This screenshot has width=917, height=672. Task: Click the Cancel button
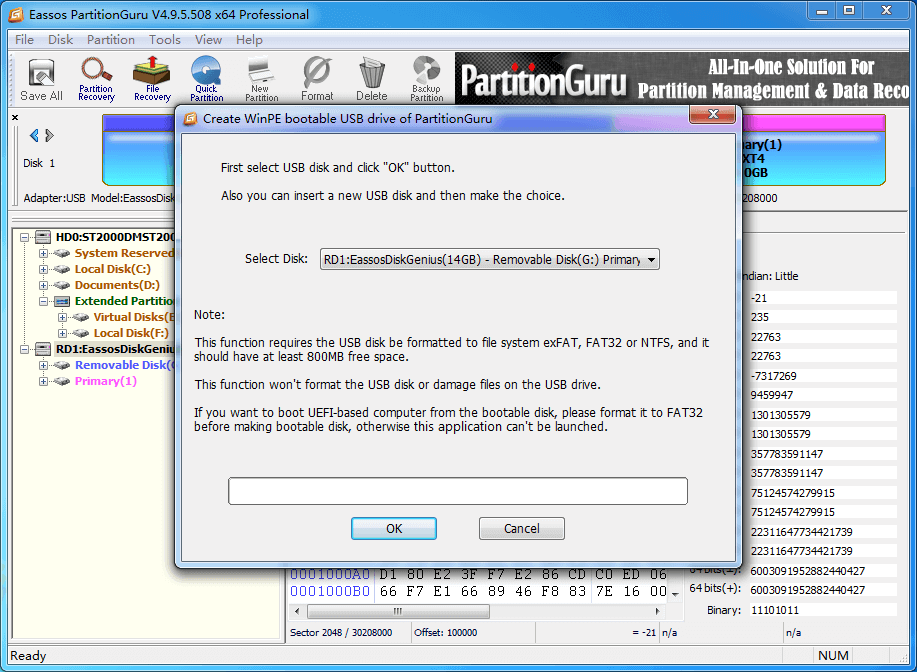pos(522,529)
